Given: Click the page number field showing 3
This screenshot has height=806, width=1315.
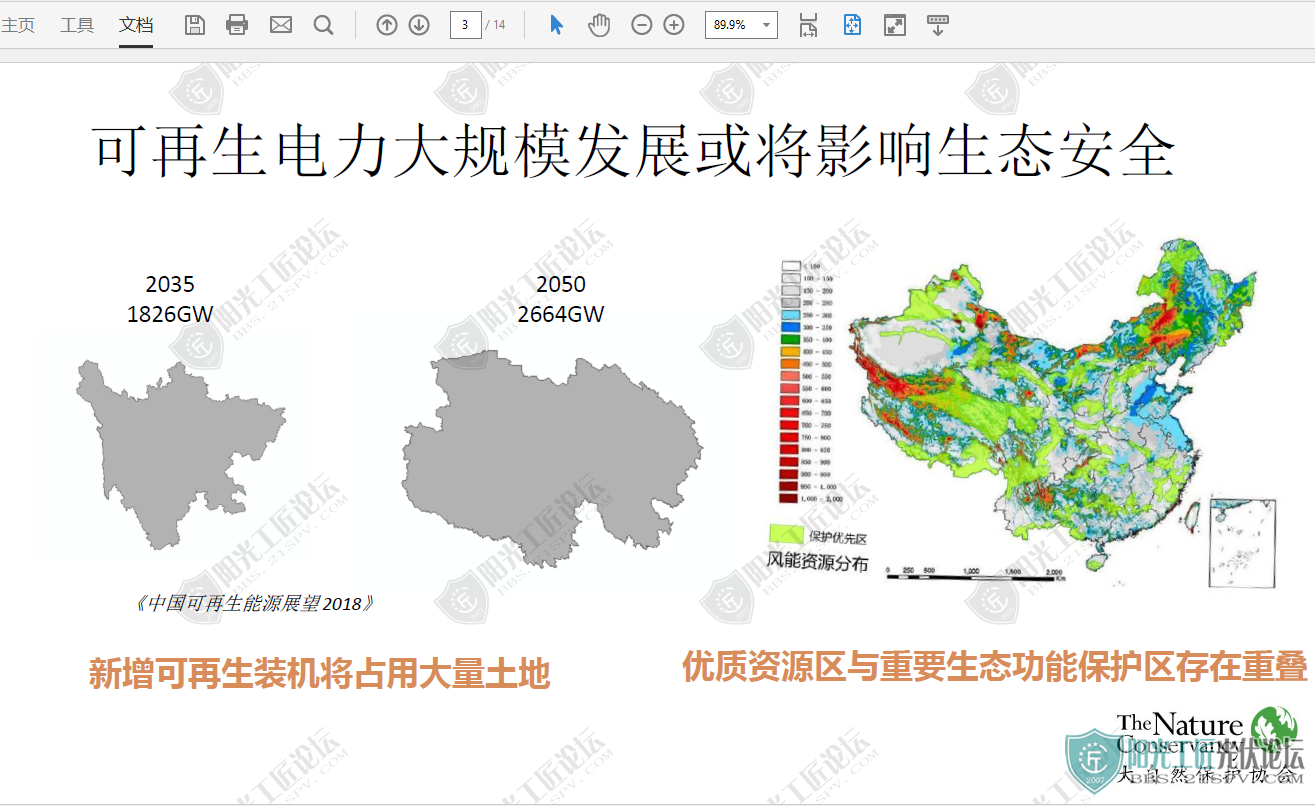Looking at the screenshot, I should [466, 25].
